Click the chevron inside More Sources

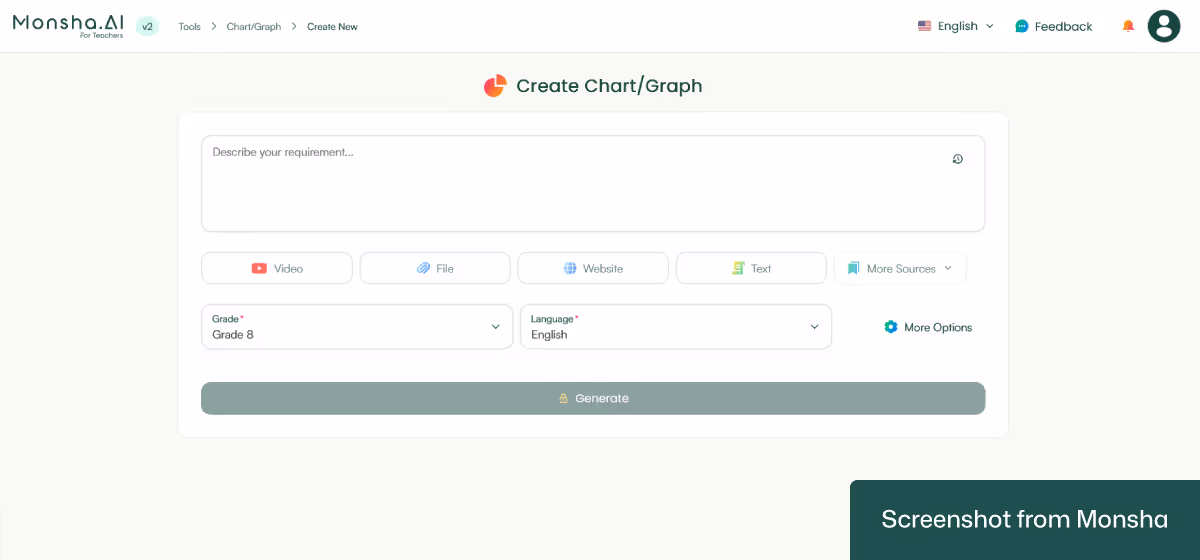click(x=948, y=268)
